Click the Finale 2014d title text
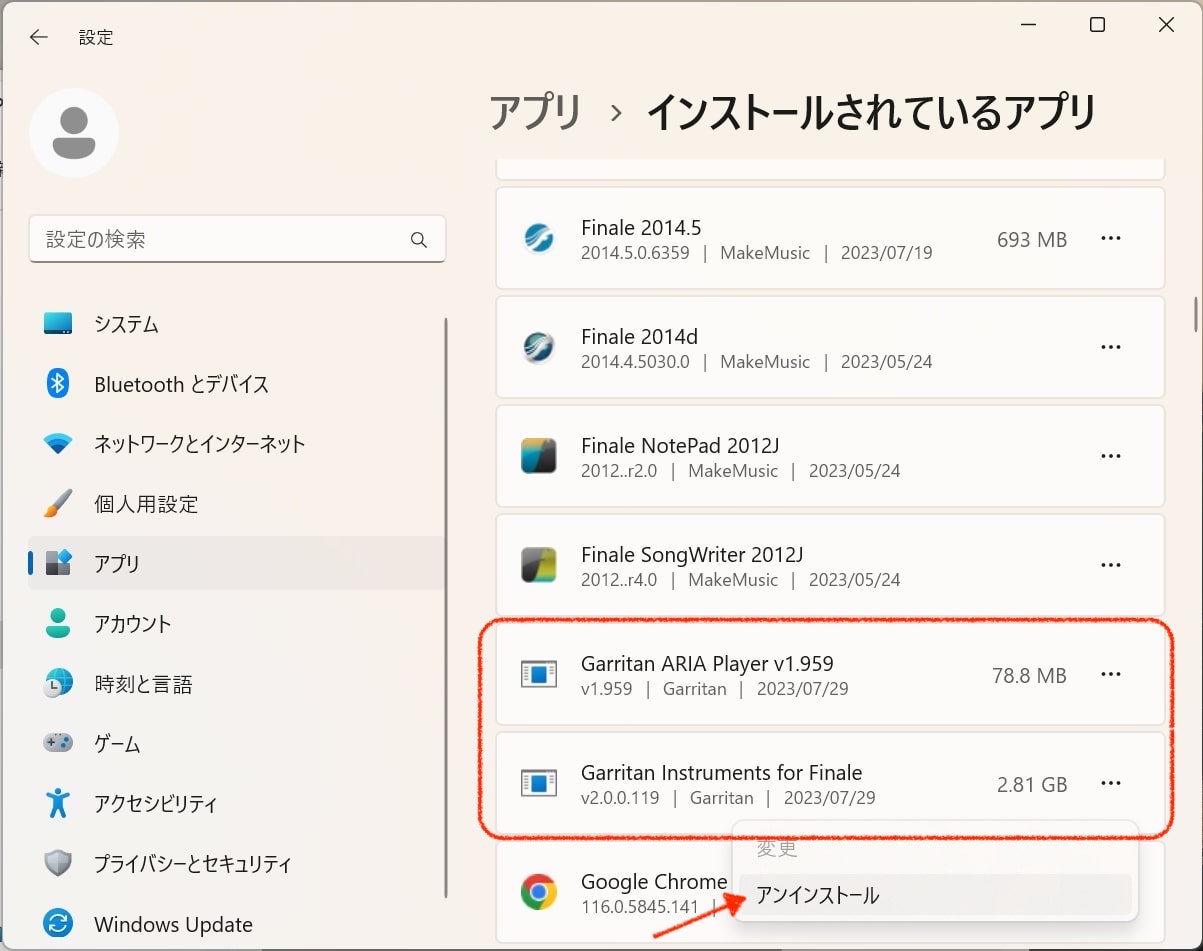 [x=639, y=336]
